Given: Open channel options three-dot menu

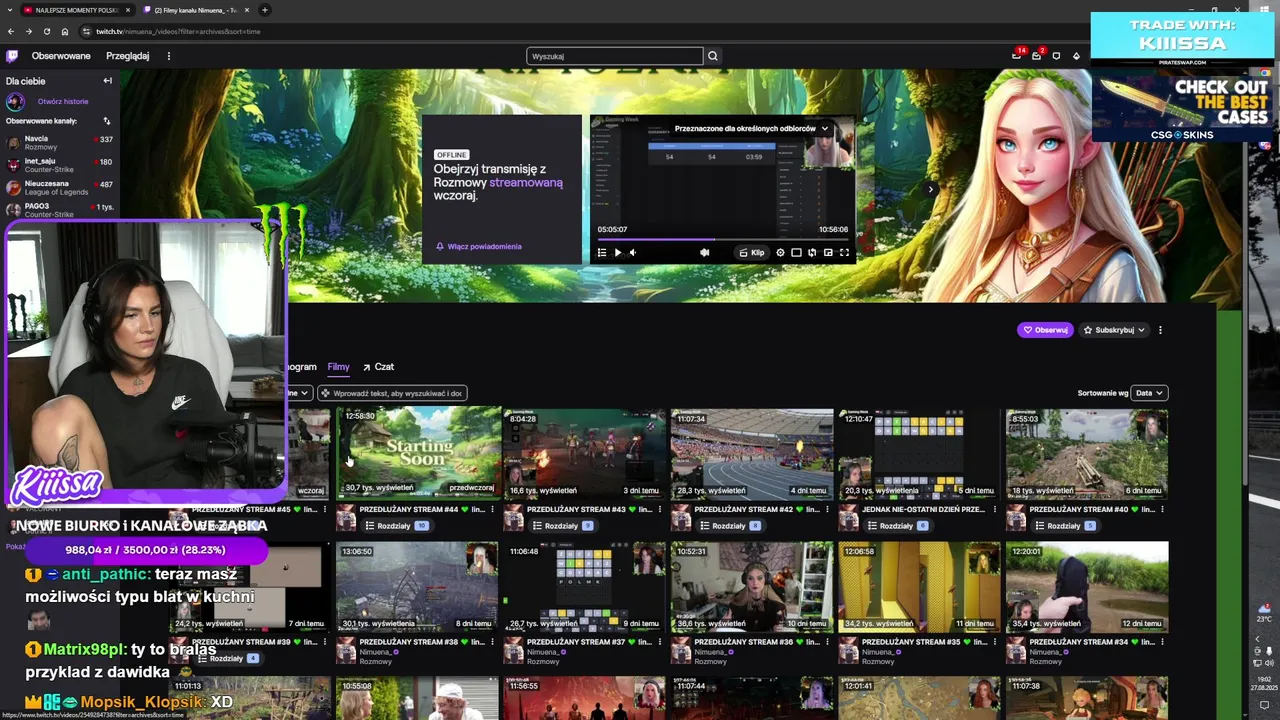Looking at the screenshot, I should point(1160,330).
